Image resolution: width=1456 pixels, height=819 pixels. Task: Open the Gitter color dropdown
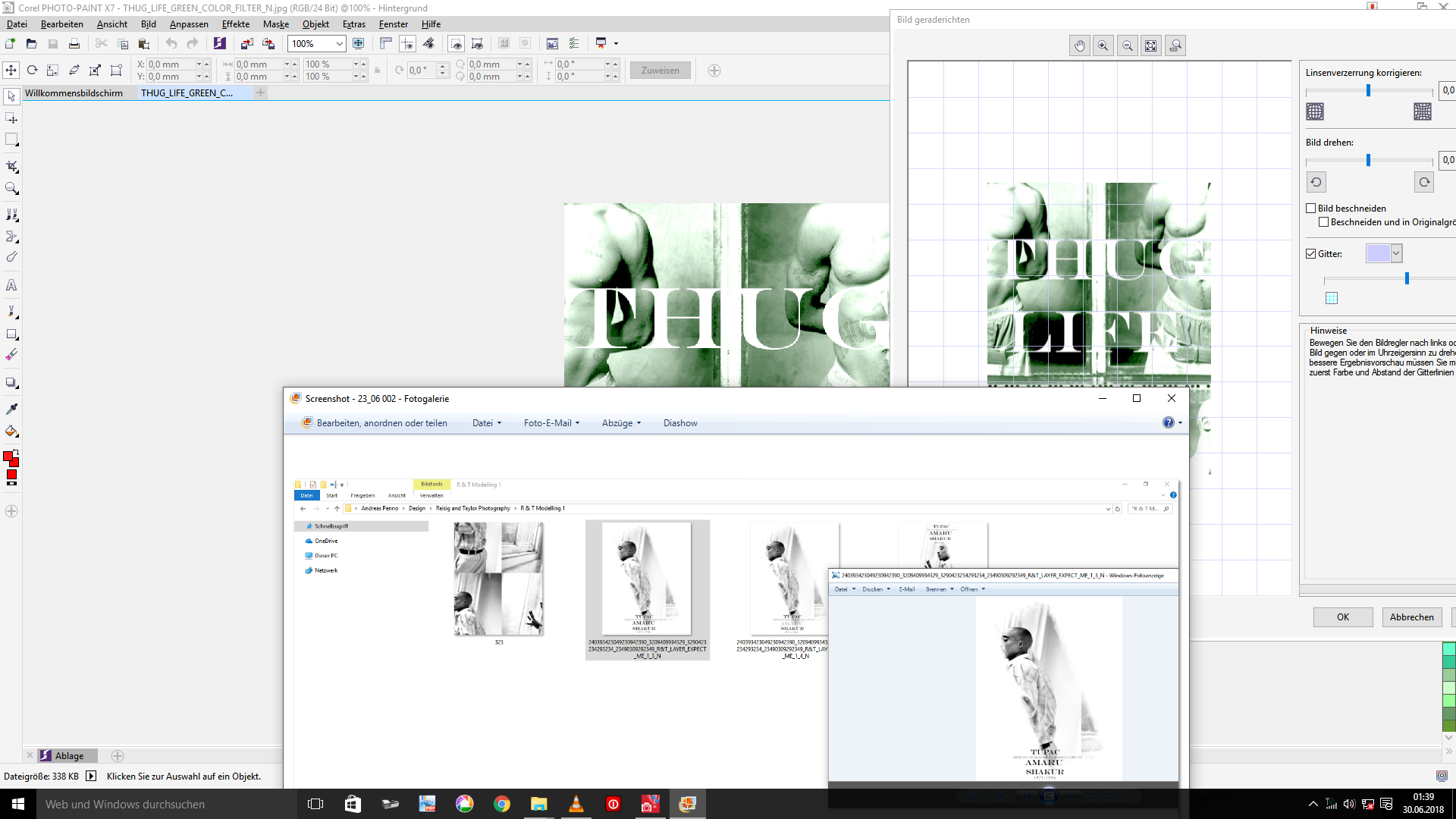pyautogui.click(x=1396, y=253)
